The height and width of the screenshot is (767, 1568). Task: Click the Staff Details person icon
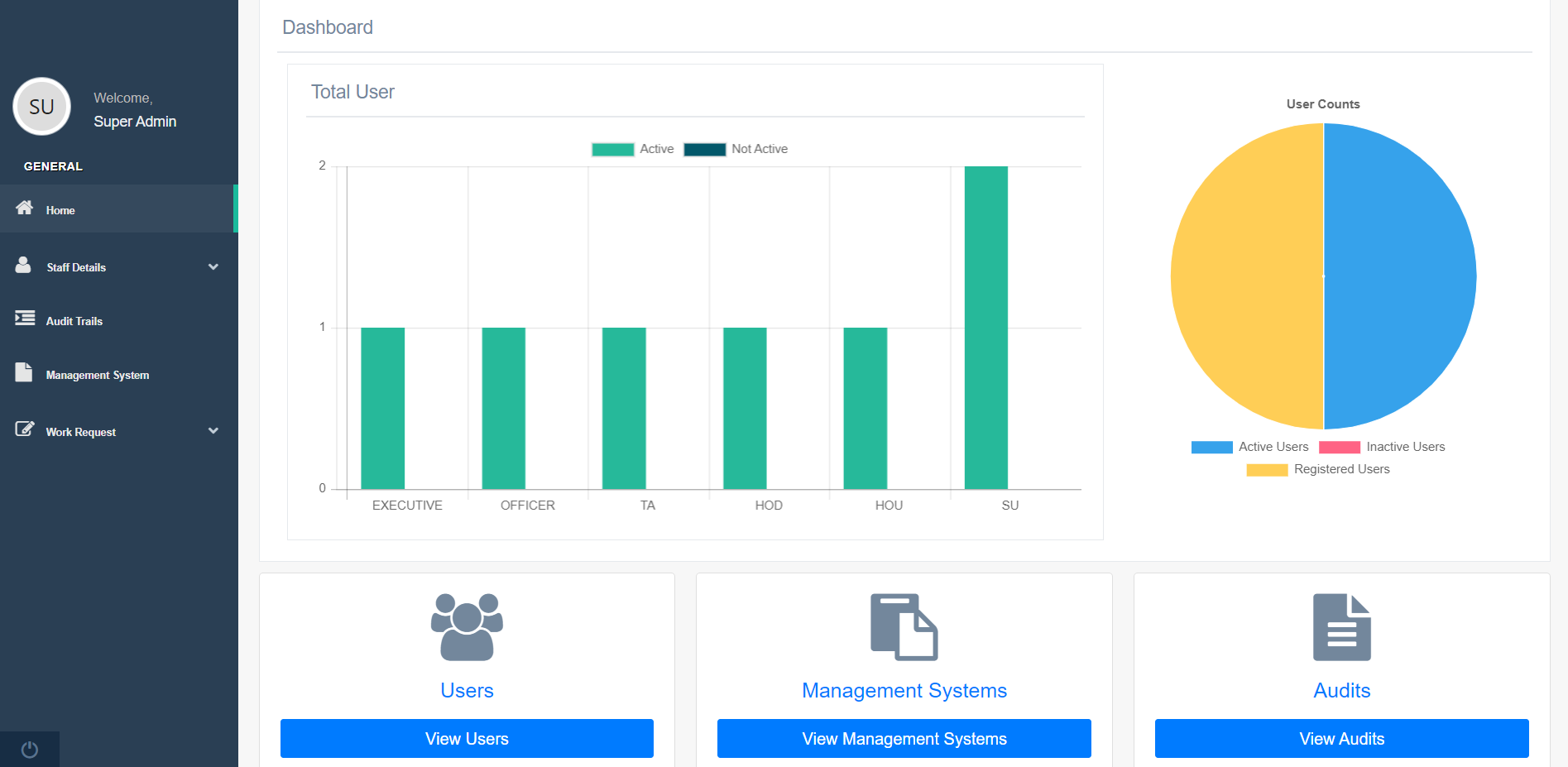coord(23,265)
